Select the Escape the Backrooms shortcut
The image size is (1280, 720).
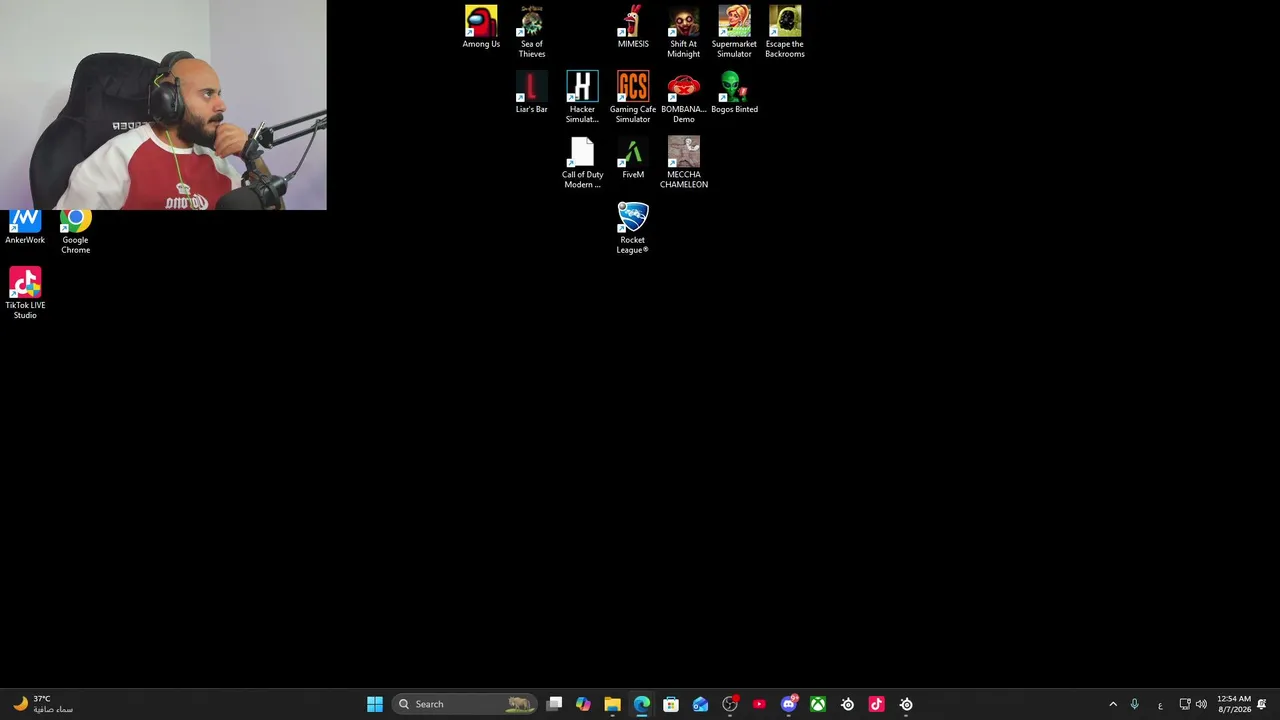pyautogui.click(x=785, y=32)
